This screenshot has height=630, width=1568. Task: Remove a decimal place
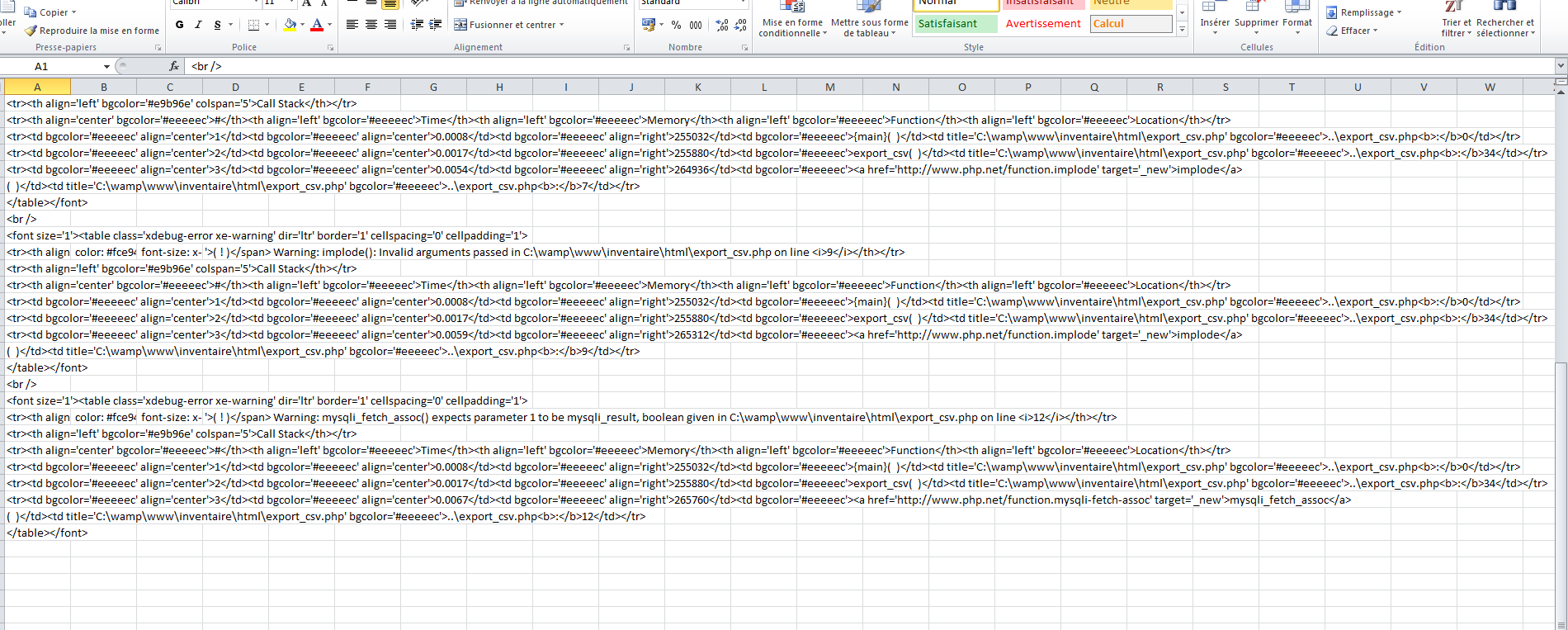[741, 25]
